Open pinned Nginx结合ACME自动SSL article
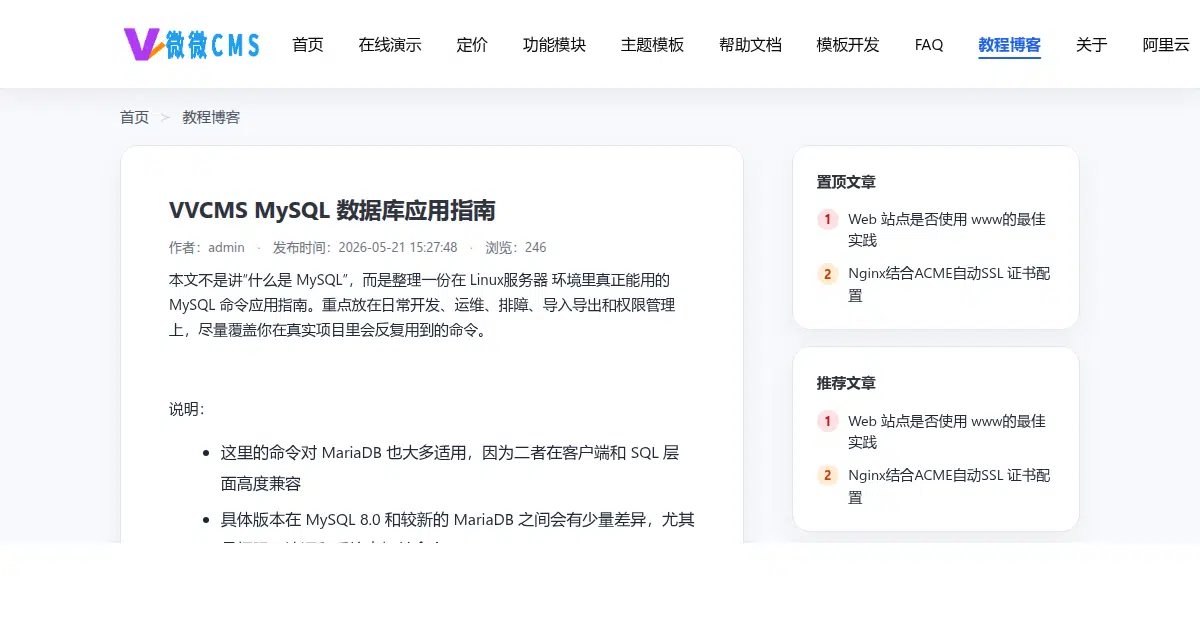The width and height of the screenshot is (1200, 630). (948, 284)
